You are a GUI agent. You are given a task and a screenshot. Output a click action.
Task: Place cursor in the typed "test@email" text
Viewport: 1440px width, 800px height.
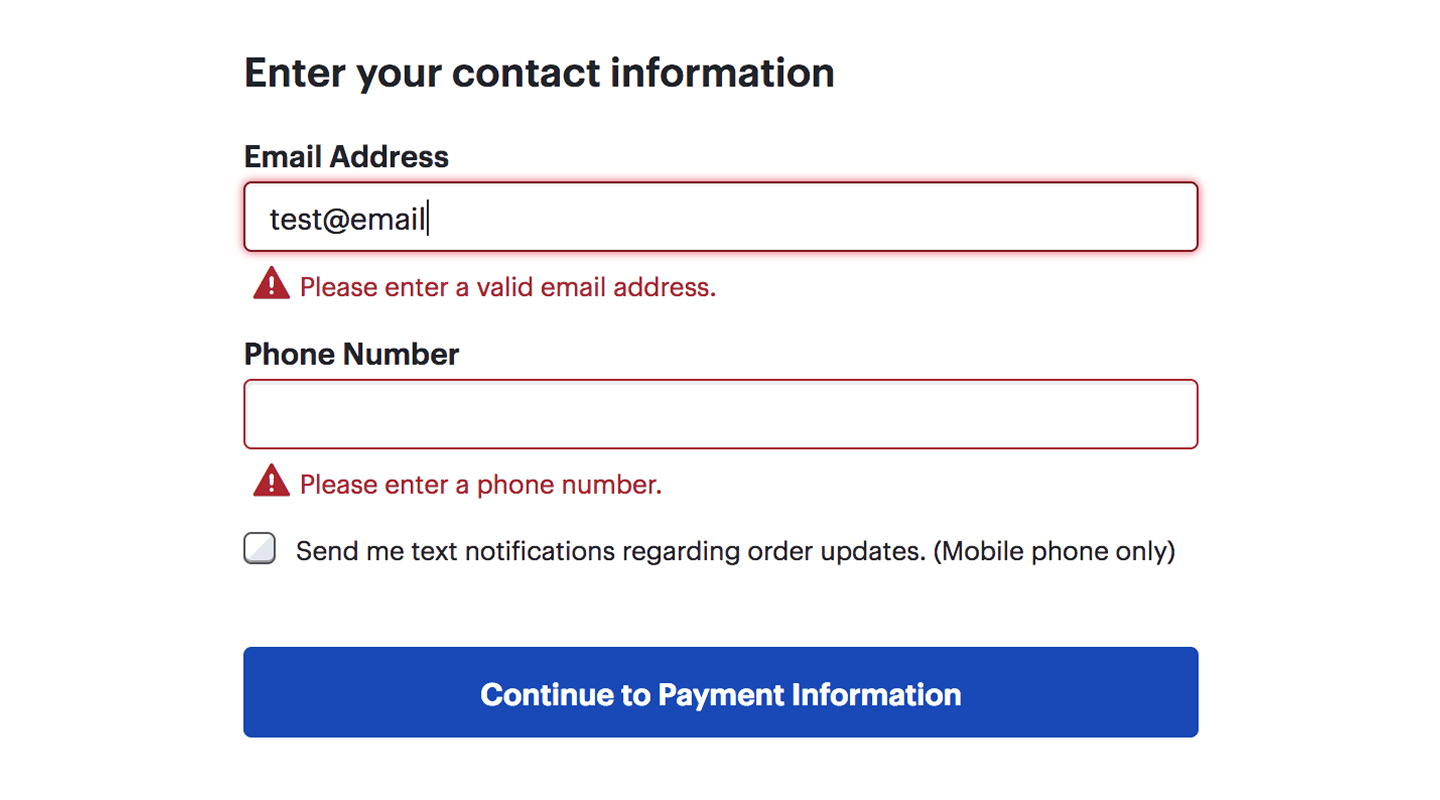[348, 218]
